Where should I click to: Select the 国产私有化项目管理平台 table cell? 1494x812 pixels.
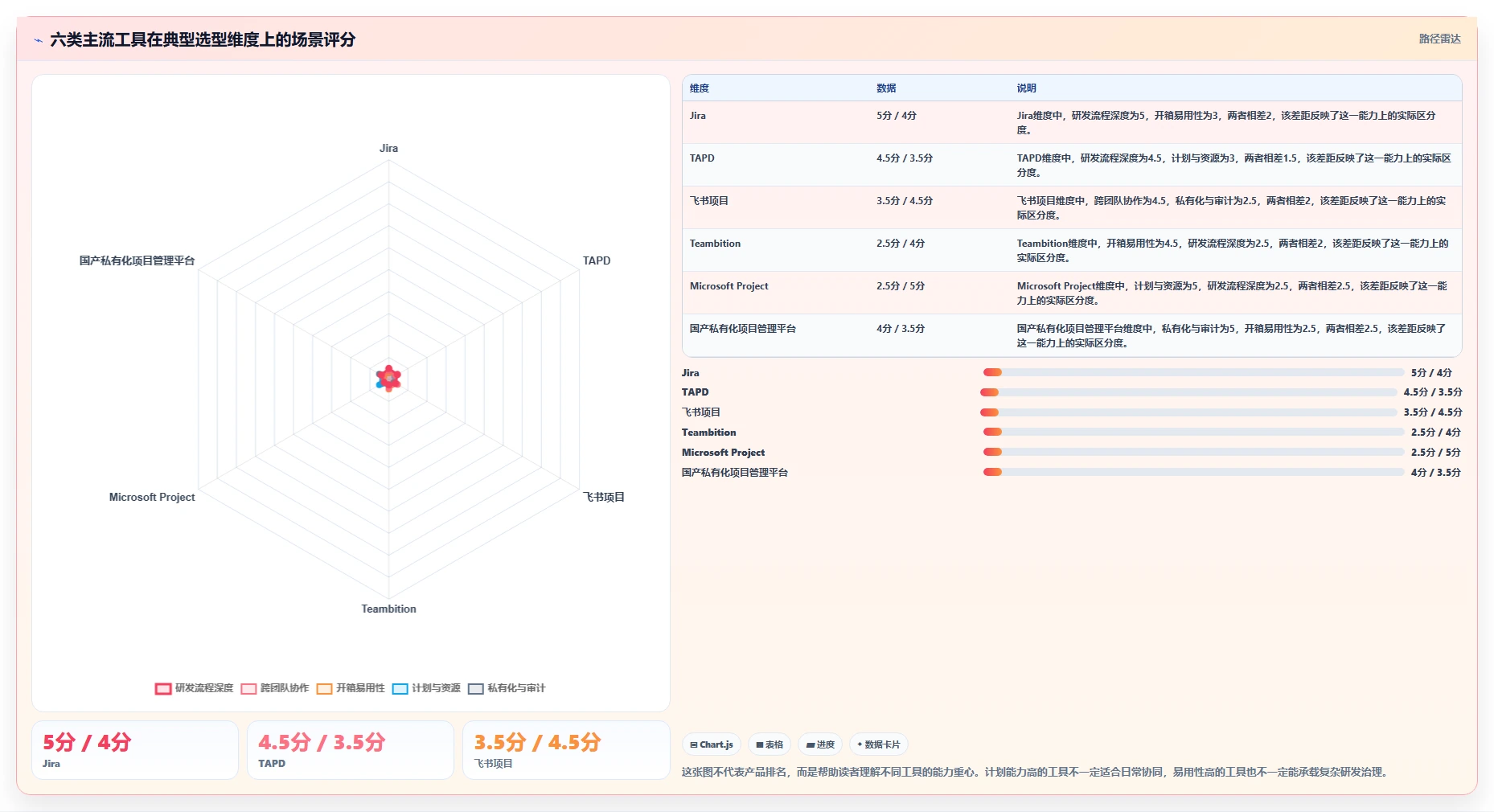click(743, 329)
